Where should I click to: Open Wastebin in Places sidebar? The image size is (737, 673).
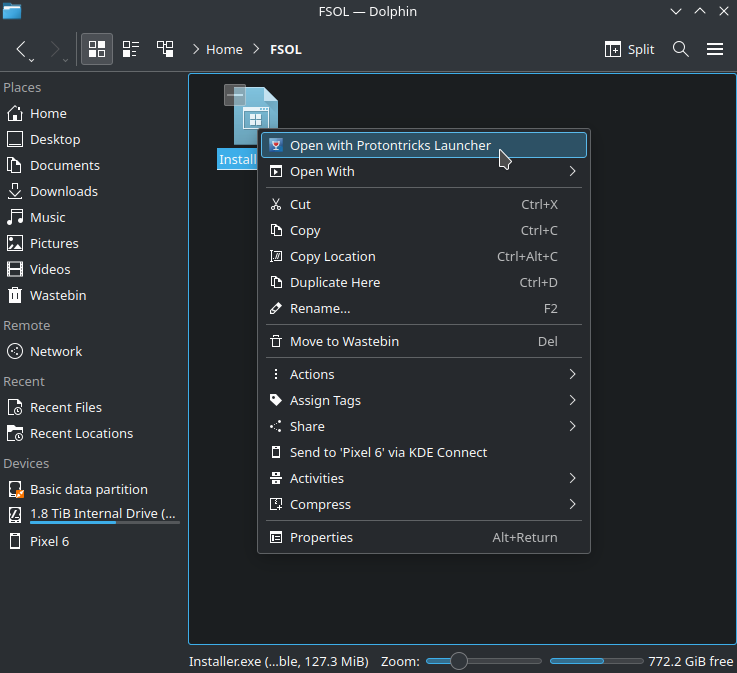point(57,296)
